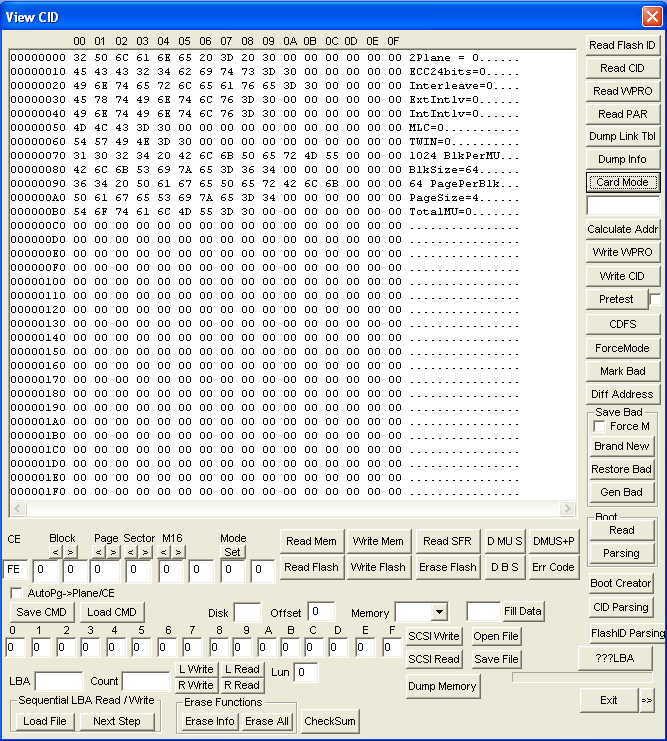Focus the LBA input field
This screenshot has height=741, width=667.
click(59, 681)
